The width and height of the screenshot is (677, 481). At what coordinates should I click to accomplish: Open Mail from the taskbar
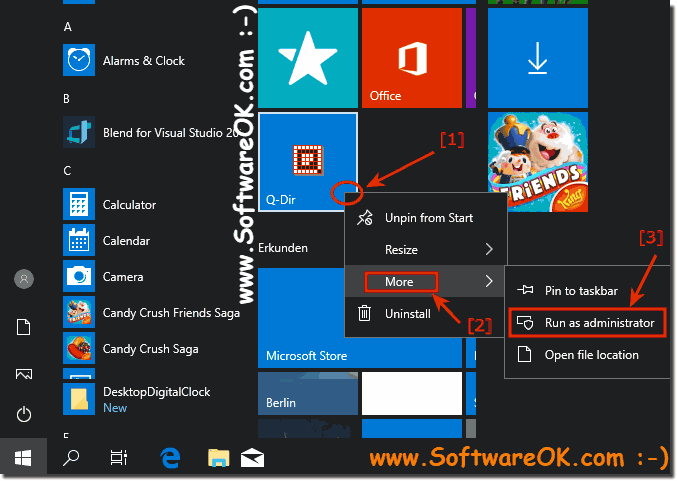tap(252, 458)
